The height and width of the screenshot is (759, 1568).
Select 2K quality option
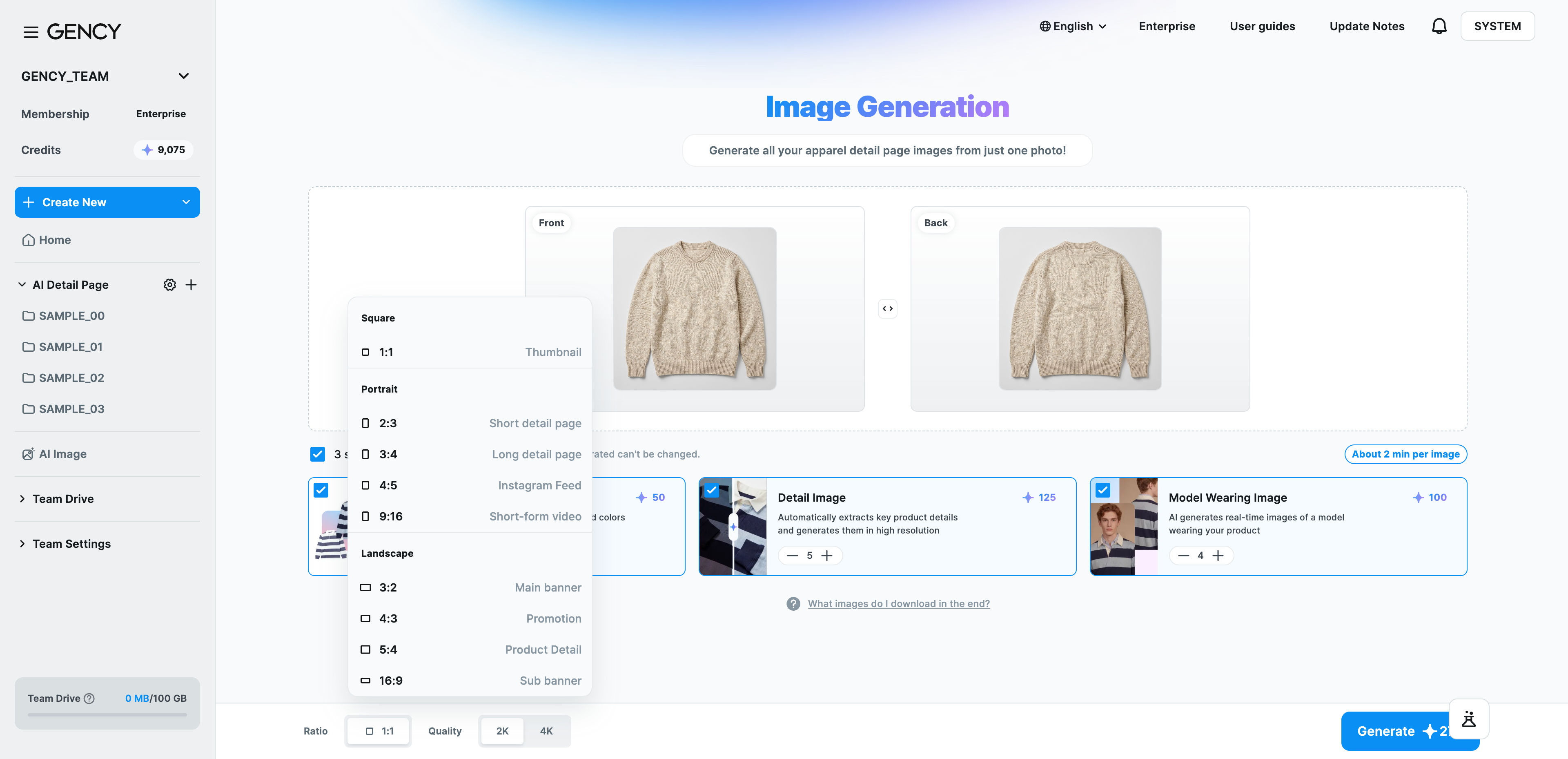(x=502, y=731)
